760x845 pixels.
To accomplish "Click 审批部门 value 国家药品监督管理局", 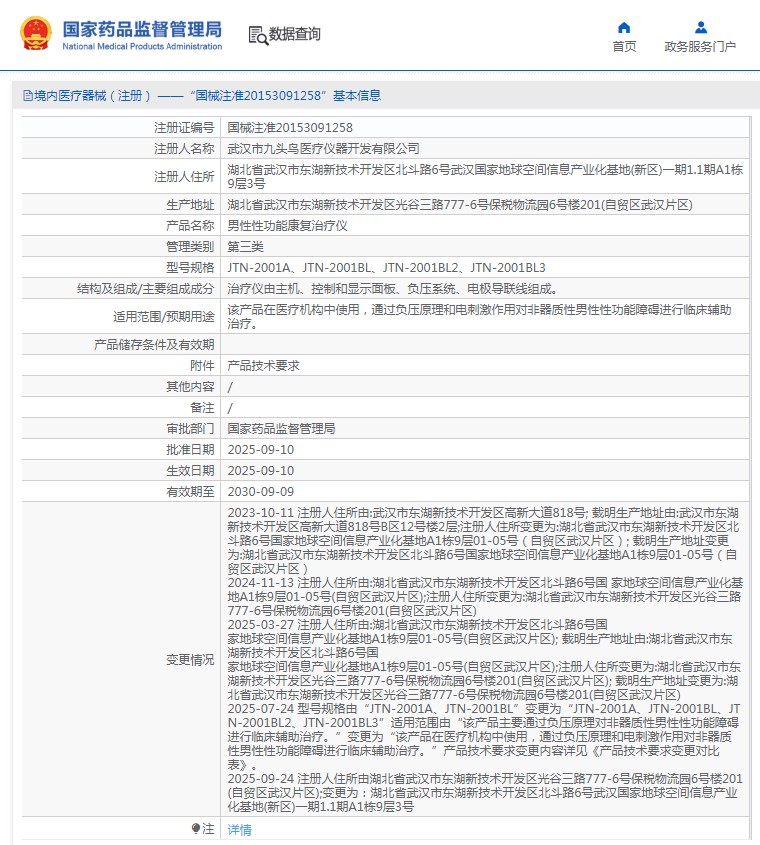I will tap(281, 429).
